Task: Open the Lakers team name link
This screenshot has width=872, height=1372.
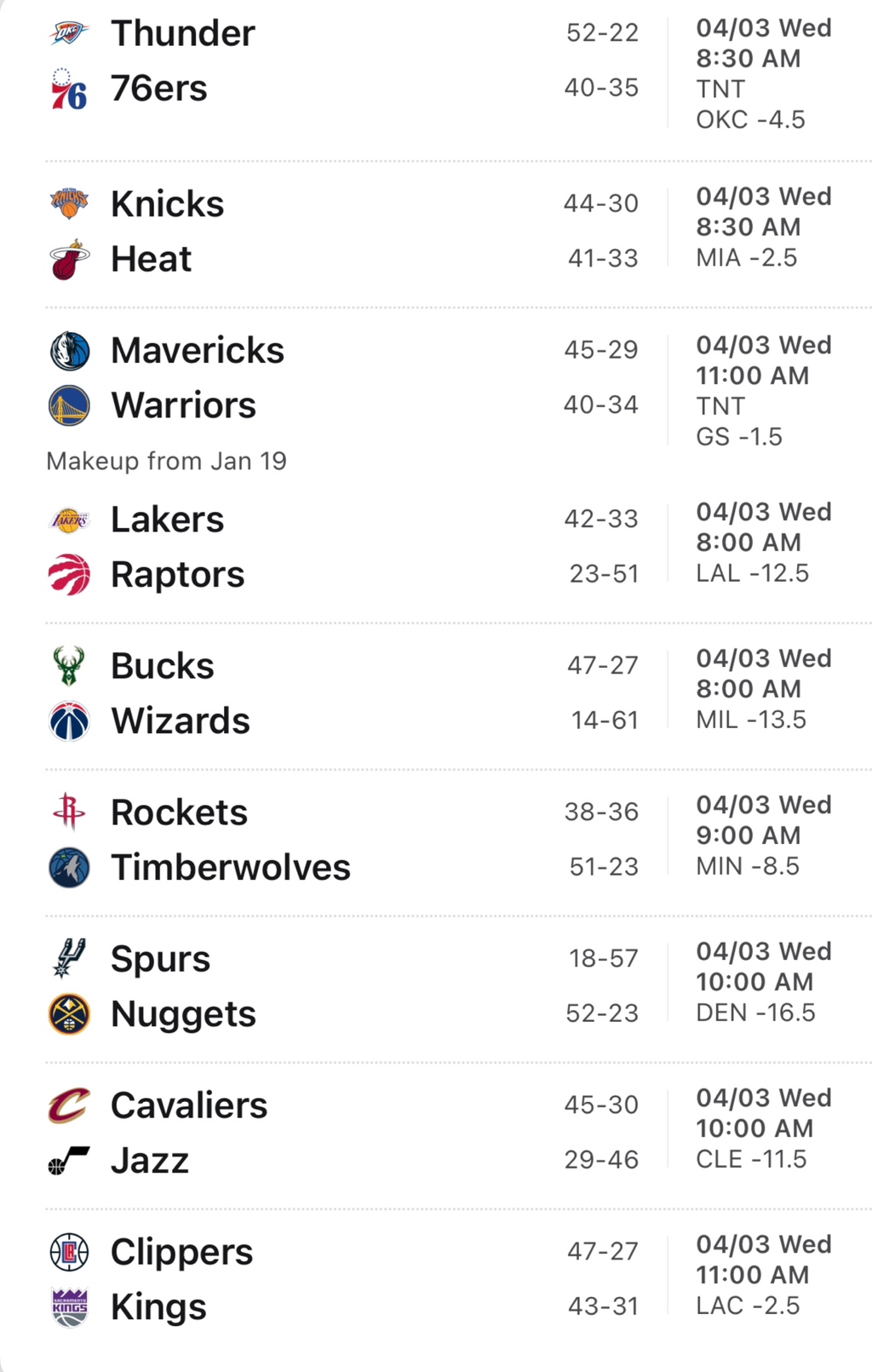Action: (168, 520)
